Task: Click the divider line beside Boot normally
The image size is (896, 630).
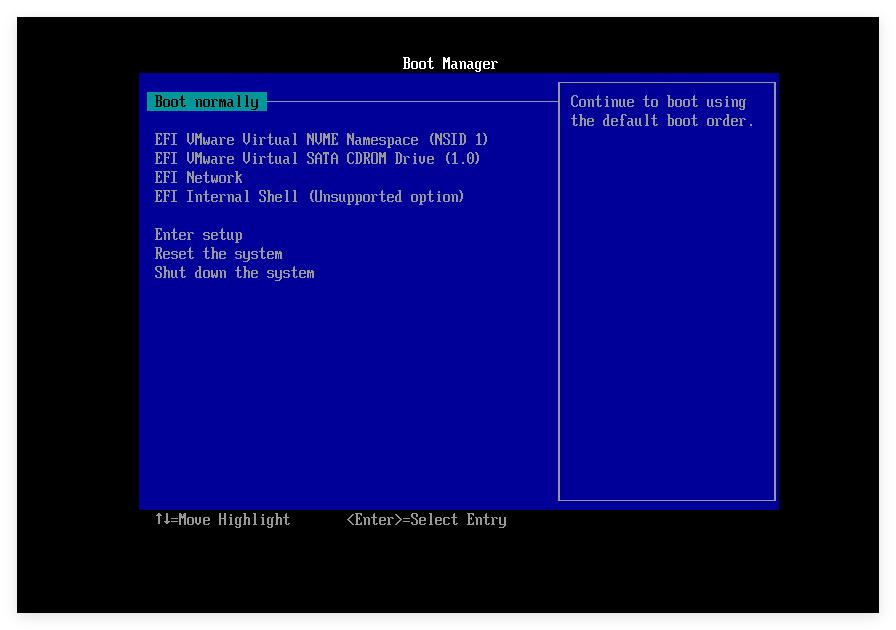Action: [x=410, y=101]
